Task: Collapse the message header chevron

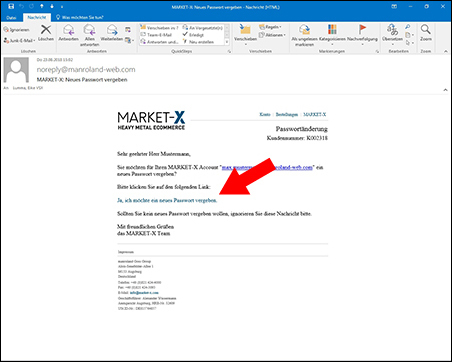Action: tap(445, 90)
